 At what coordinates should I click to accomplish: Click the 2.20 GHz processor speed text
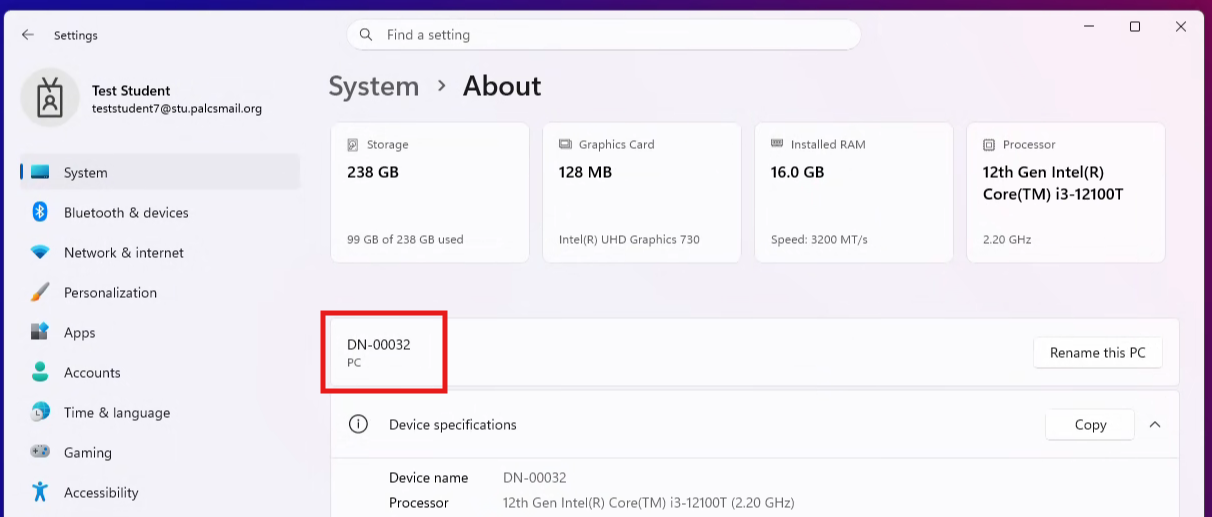click(x=1007, y=240)
